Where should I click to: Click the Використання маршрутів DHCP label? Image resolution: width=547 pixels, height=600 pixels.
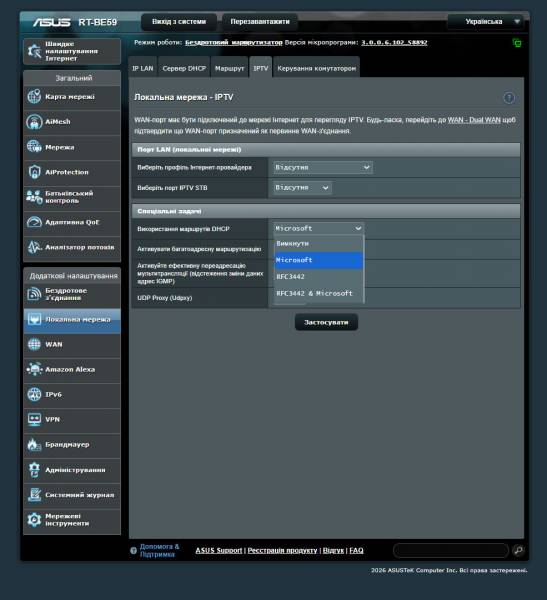coord(183,229)
